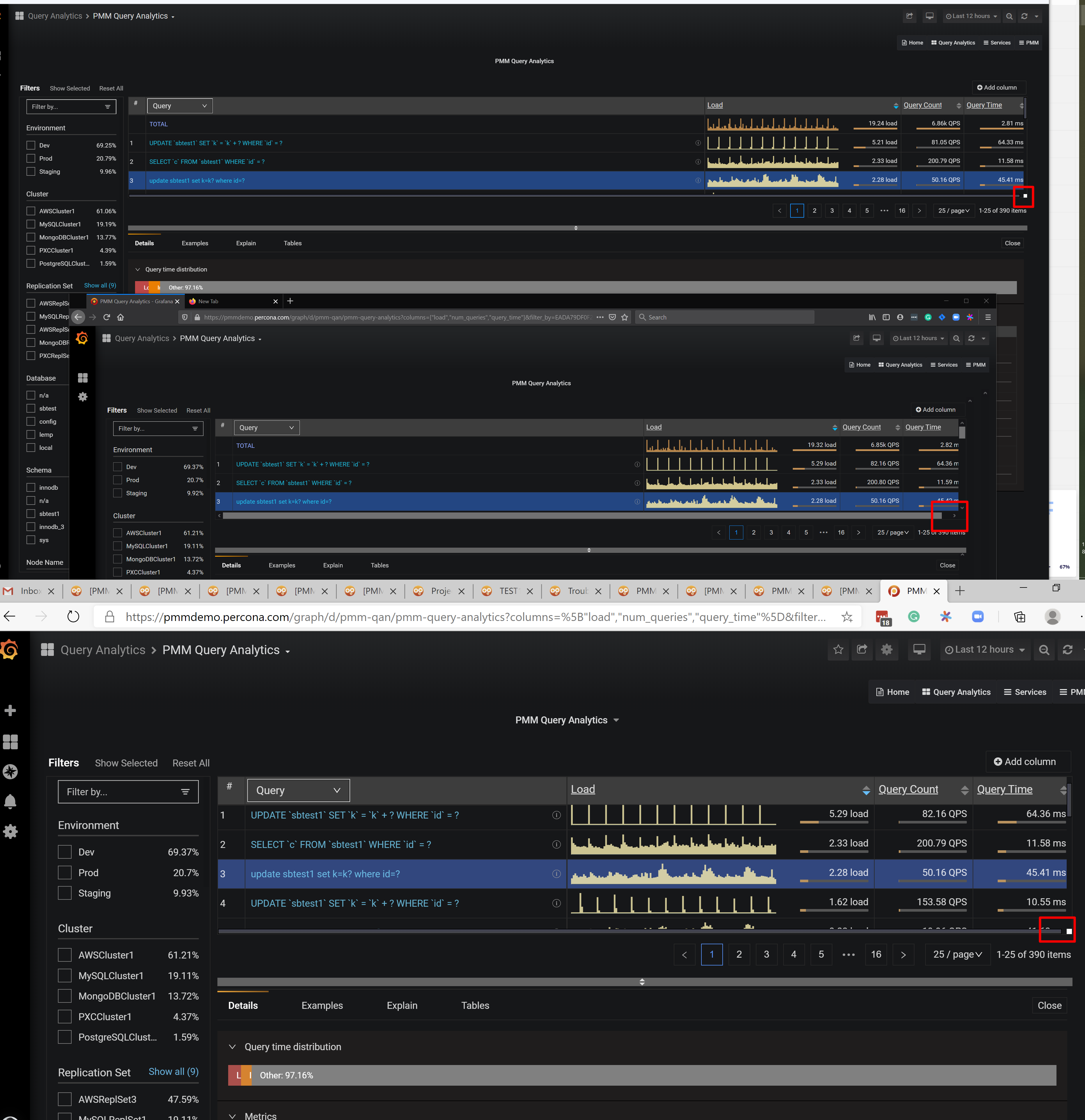The height and width of the screenshot is (1120, 1085).
Task: Switch to the Examples tab at bottom
Action: (x=322, y=1005)
